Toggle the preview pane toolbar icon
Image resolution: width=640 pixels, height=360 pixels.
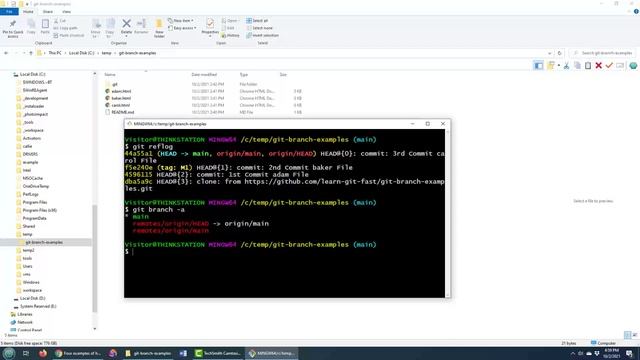[x=538, y=65]
